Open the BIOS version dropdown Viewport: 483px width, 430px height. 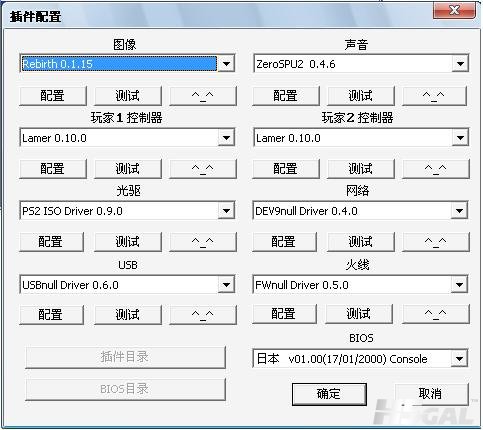tap(459, 359)
